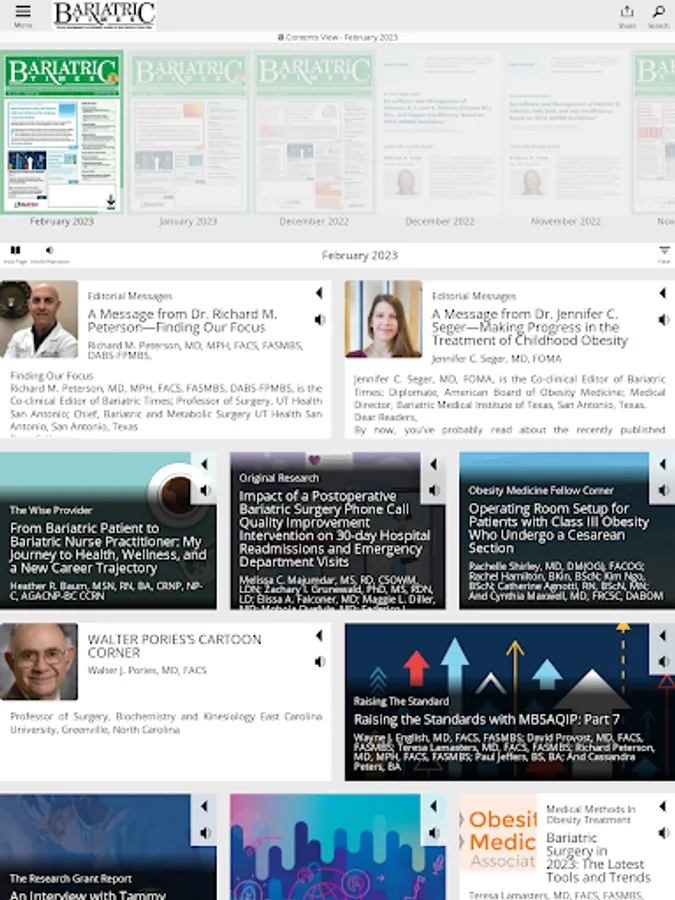Screen dimensions: 675x900
Task: Play audio for Dr. Seger message article
Action: 664,320
